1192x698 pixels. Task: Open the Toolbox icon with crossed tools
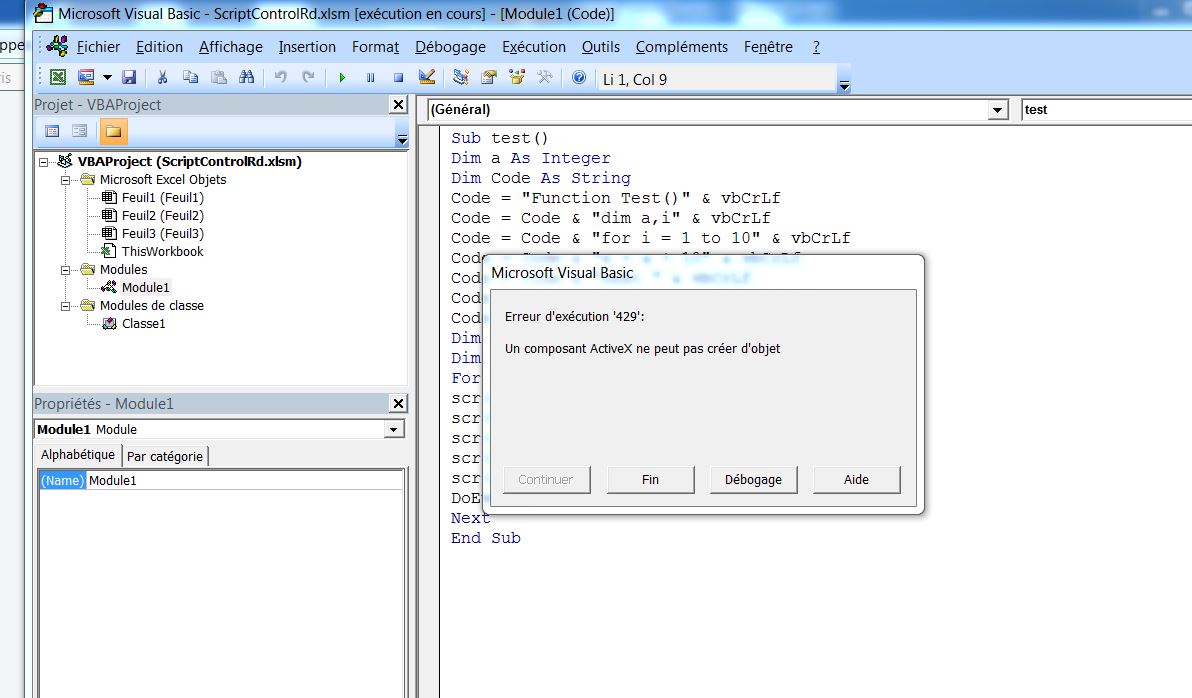tap(545, 77)
